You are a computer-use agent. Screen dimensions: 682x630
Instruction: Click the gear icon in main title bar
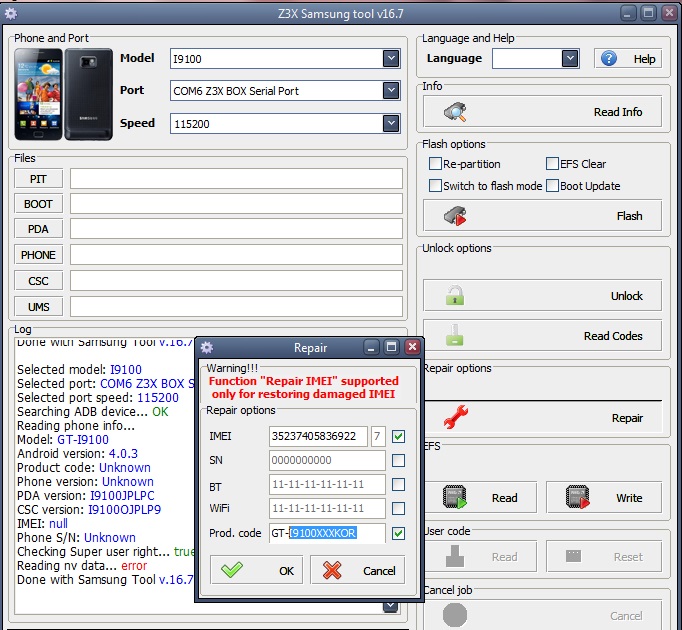pyautogui.click(x=11, y=13)
